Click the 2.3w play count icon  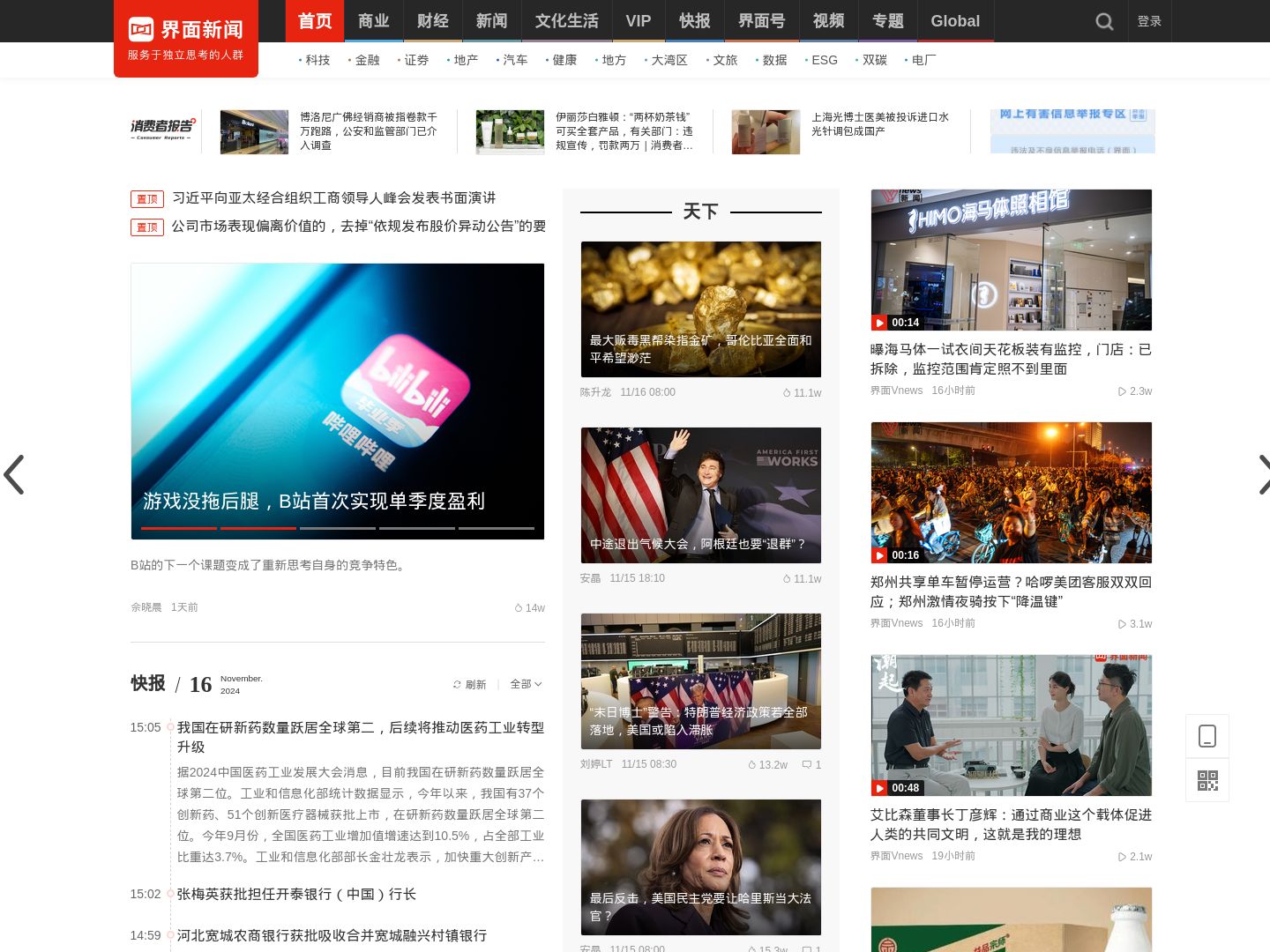[x=1122, y=391]
